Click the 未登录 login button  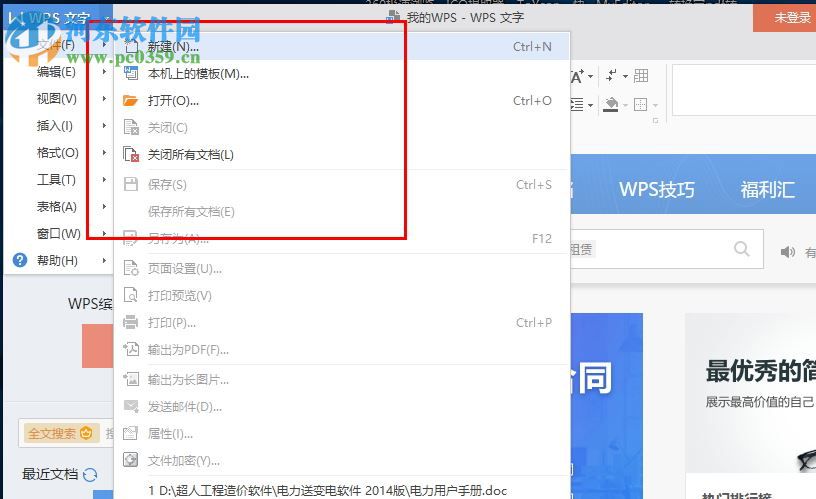[x=785, y=17]
